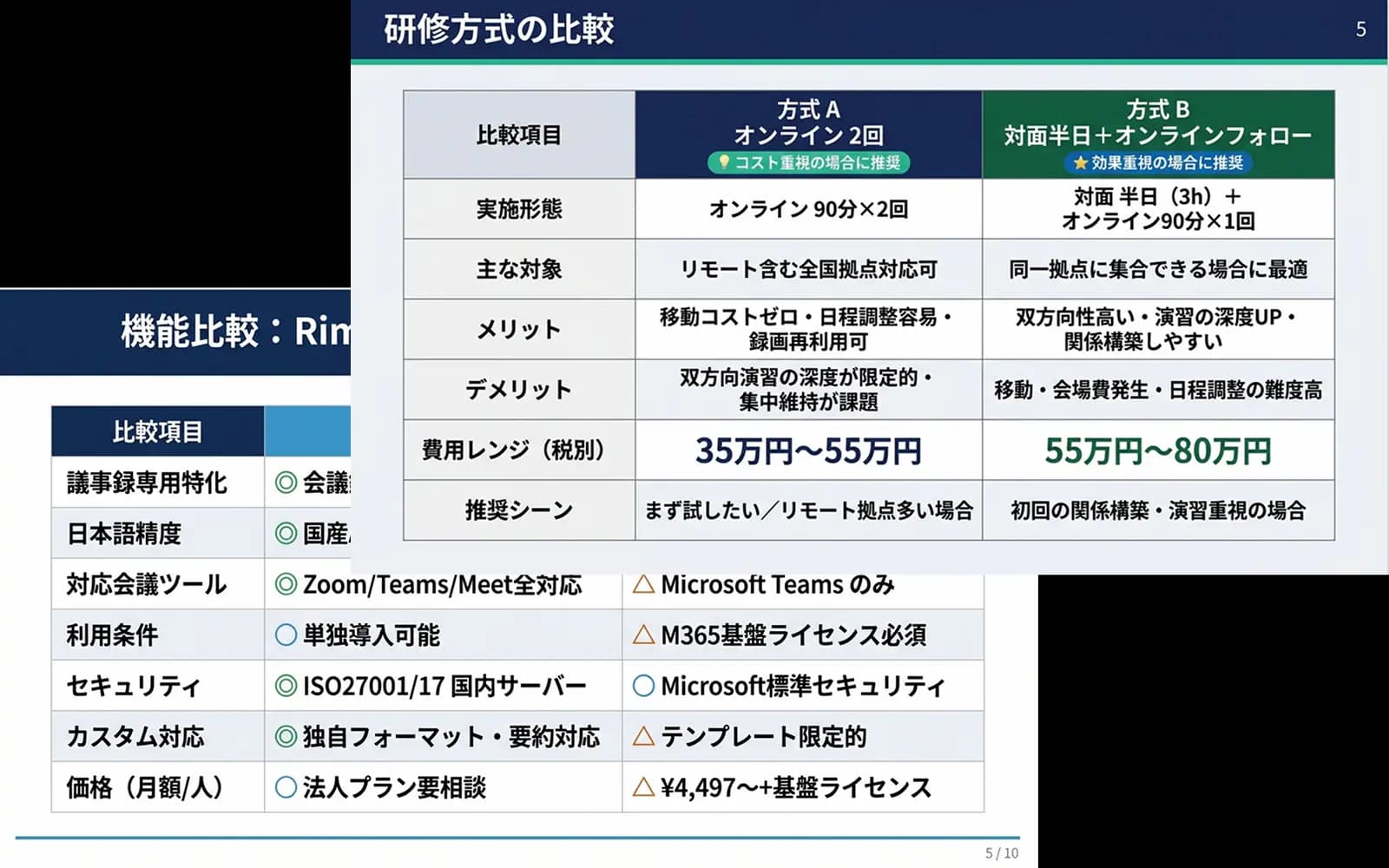Click the slide title 研修方式の比較
Image resolution: width=1389 pixels, height=868 pixels.
(x=499, y=30)
